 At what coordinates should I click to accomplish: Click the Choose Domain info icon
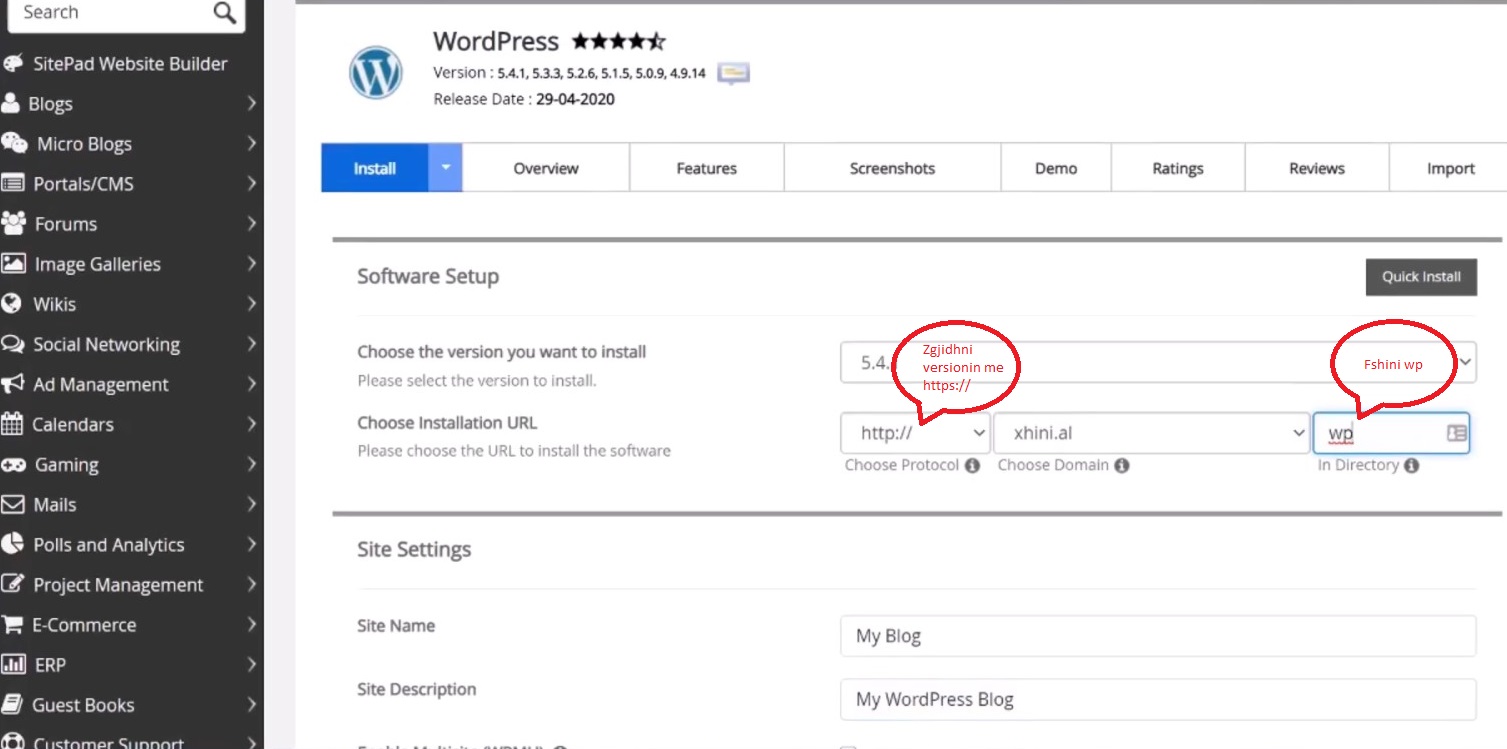coord(1122,465)
